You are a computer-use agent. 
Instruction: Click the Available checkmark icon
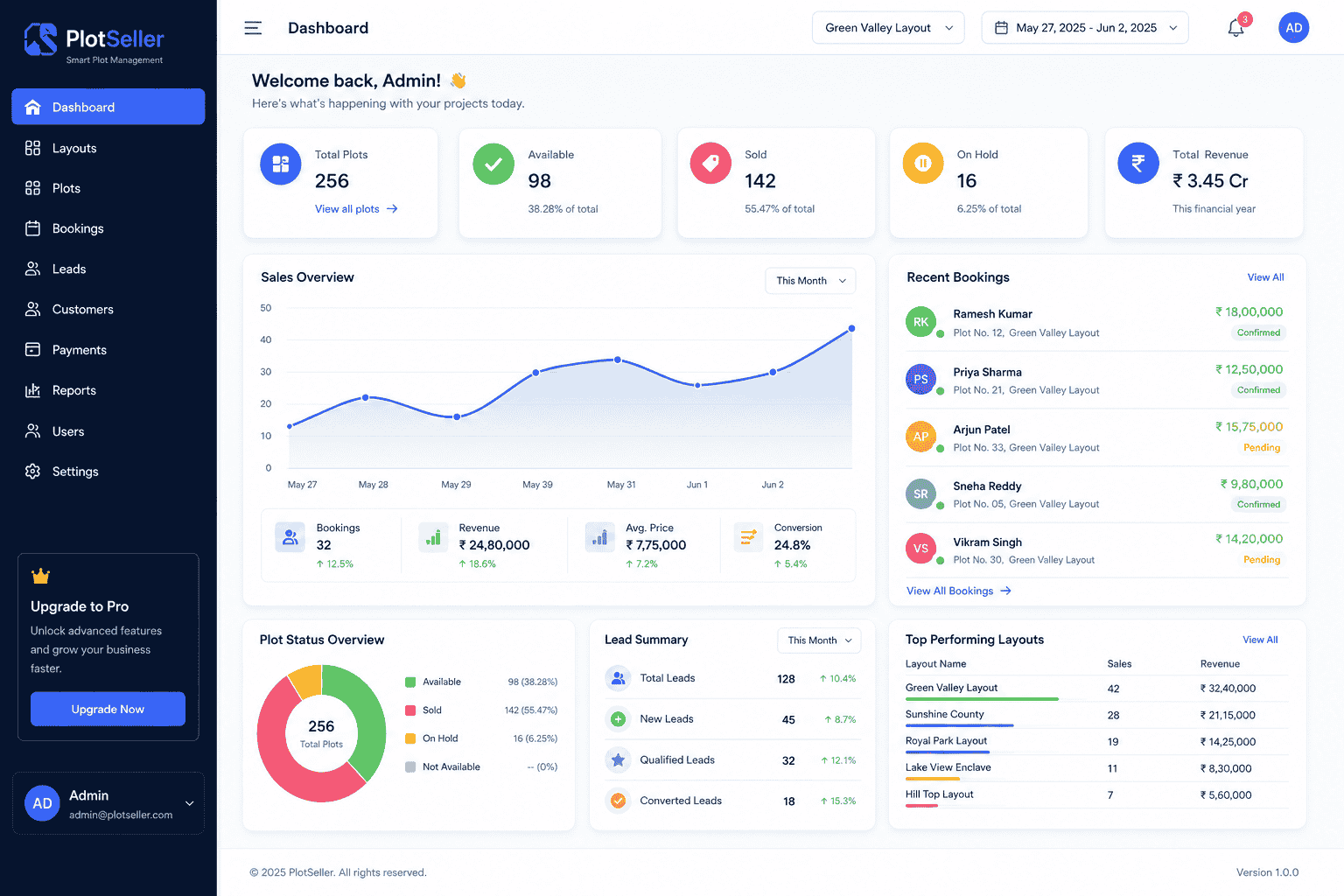coord(493,164)
